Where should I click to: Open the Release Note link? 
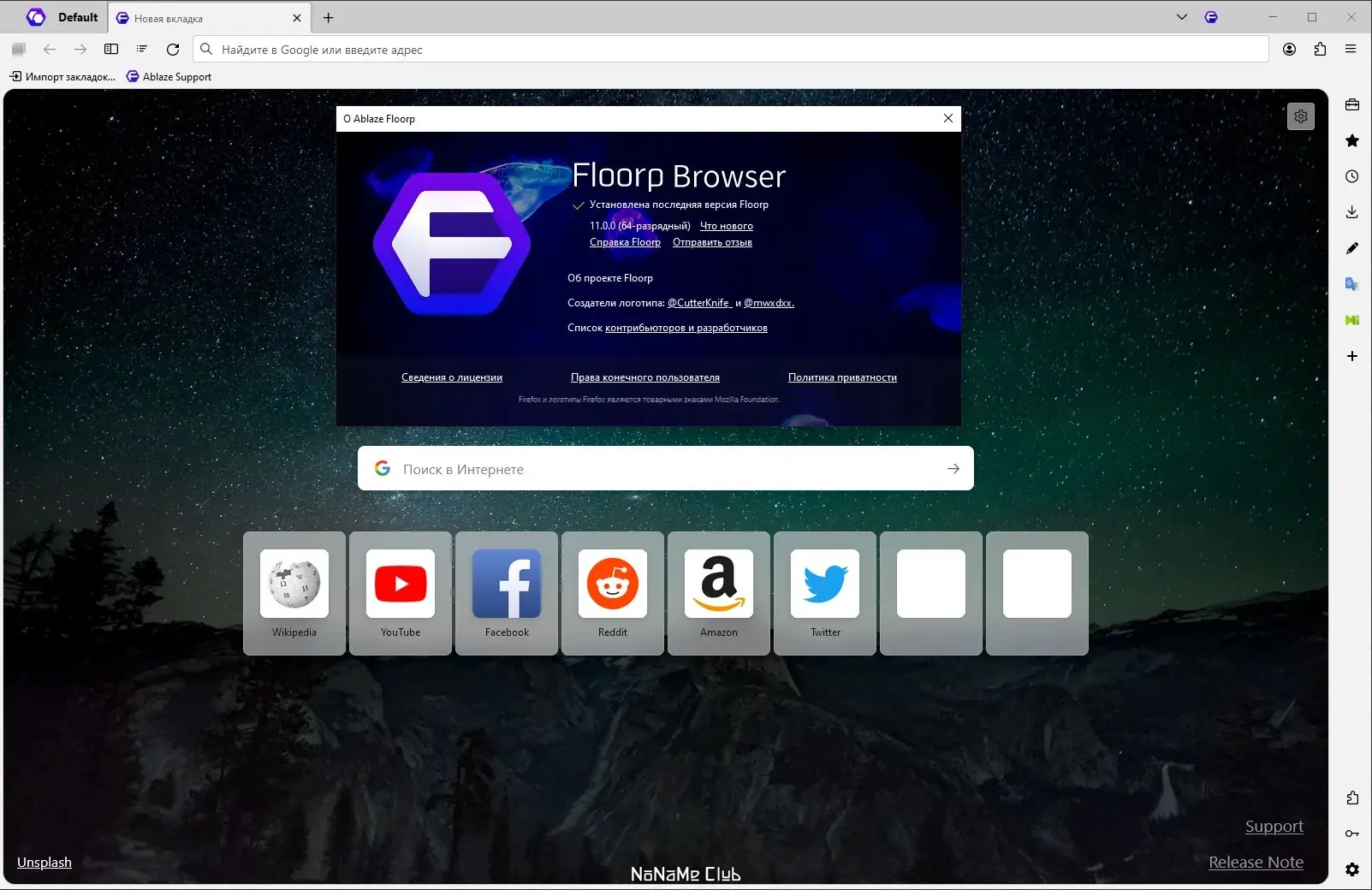(1256, 863)
